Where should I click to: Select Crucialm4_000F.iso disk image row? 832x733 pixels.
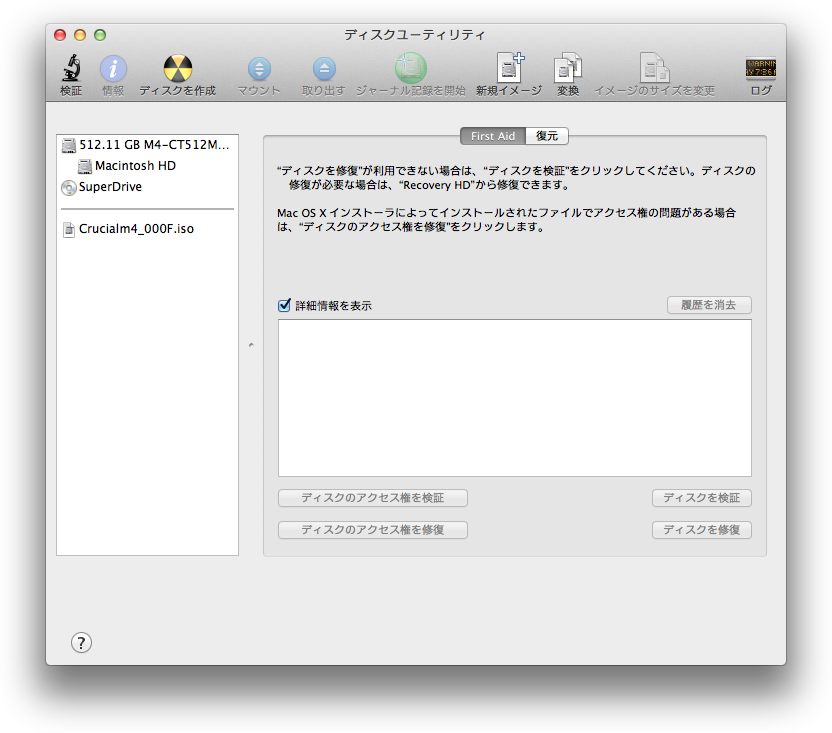[x=148, y=229]
